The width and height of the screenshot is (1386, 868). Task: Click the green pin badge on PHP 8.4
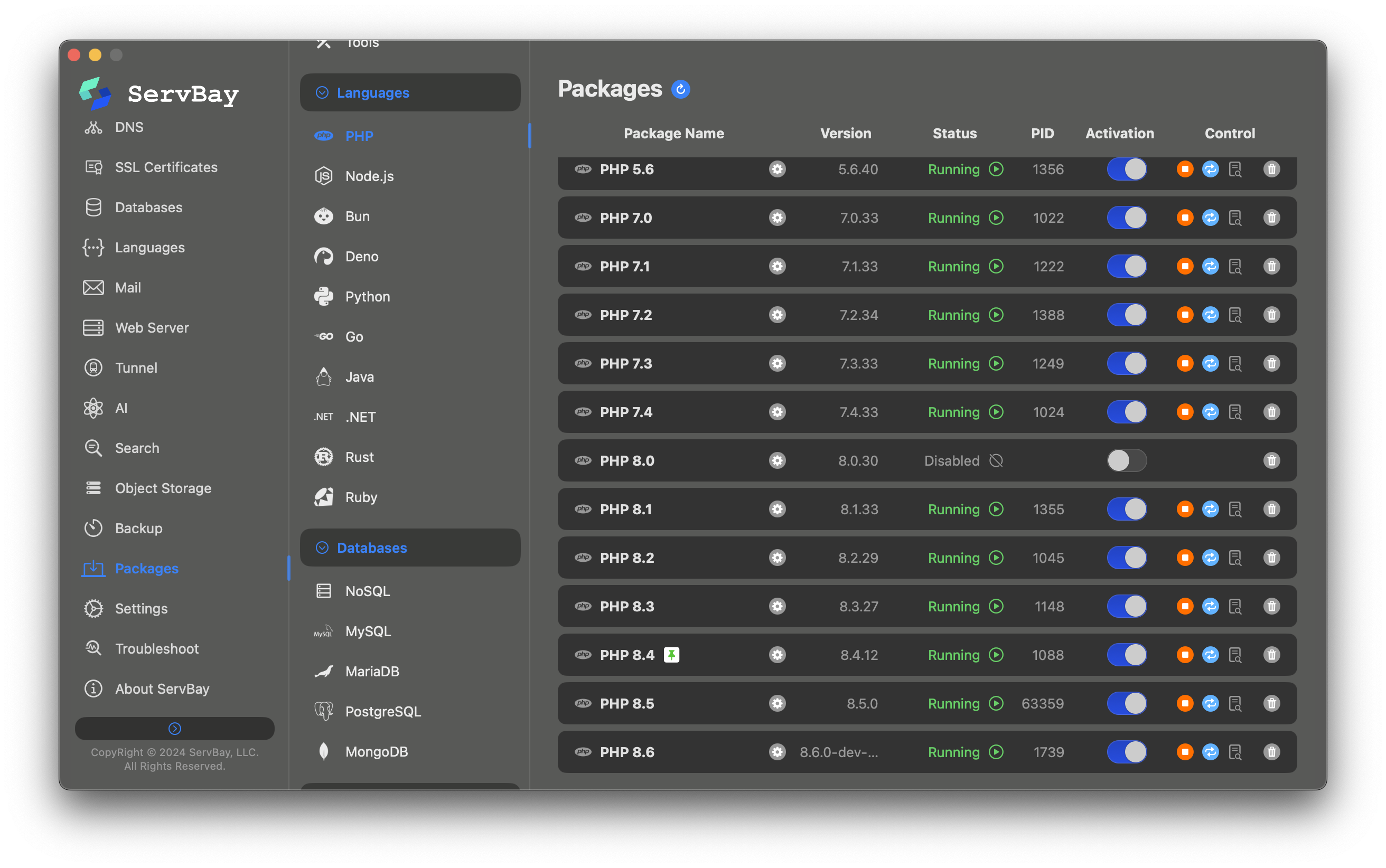pos(671,655)
